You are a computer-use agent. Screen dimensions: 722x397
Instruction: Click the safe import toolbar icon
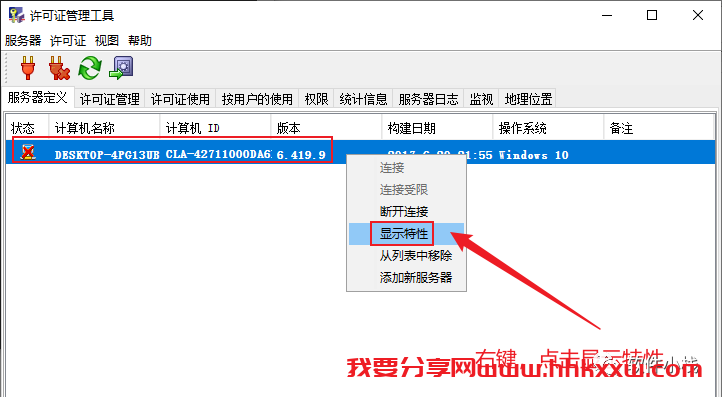[121, 68]
